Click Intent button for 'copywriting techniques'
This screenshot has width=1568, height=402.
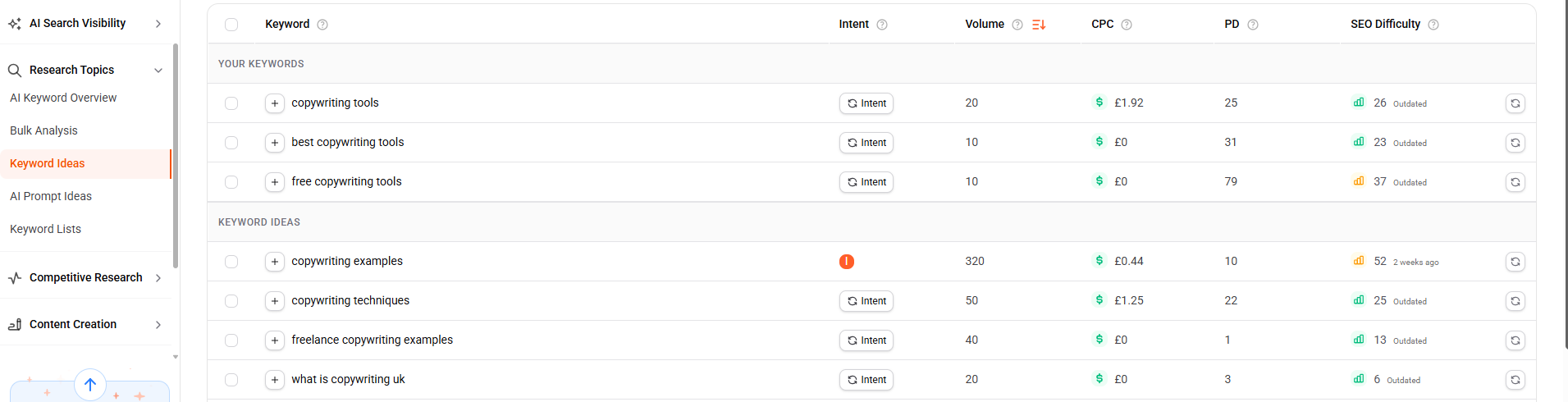[866, 301]
